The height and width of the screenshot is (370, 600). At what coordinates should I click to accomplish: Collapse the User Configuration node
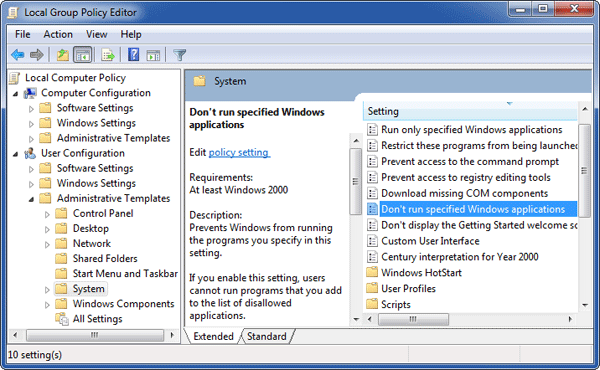pos(15,154)
